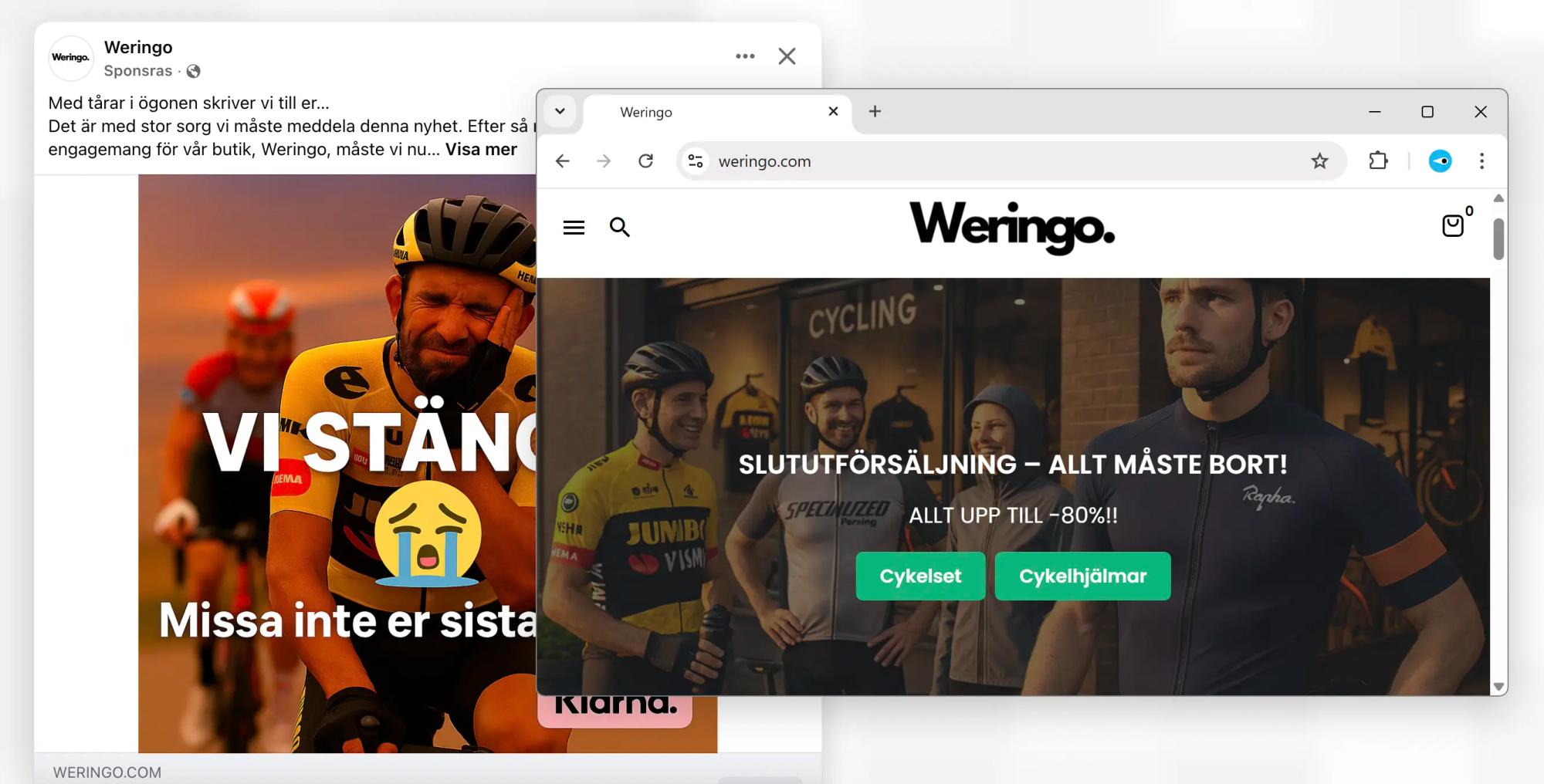Open a new browser tab
This screenshot has width=1544, height=784.
(x=875, y=111)
